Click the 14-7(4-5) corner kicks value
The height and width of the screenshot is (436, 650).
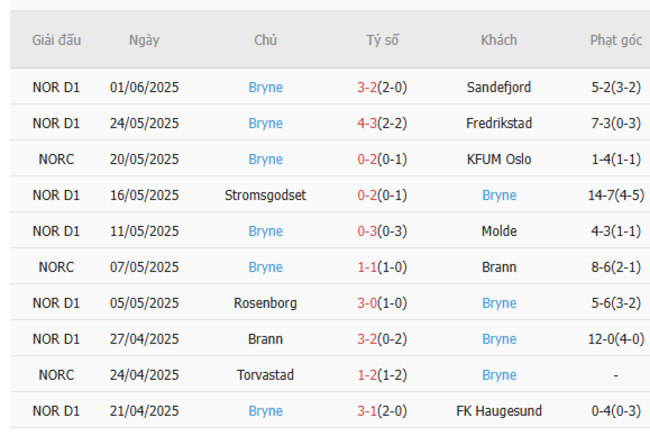pos(615,195)
